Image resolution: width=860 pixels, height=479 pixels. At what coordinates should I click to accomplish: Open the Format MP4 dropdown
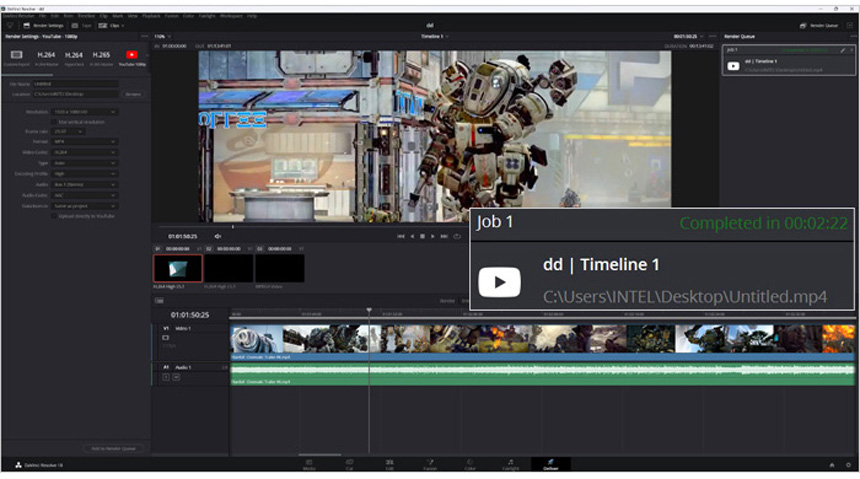click(x=85, y=140)
